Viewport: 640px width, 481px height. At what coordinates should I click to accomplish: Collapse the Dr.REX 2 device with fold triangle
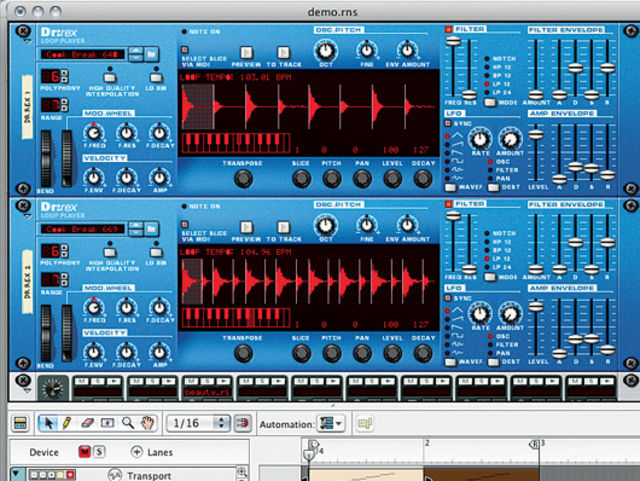[x=27, y=217]
